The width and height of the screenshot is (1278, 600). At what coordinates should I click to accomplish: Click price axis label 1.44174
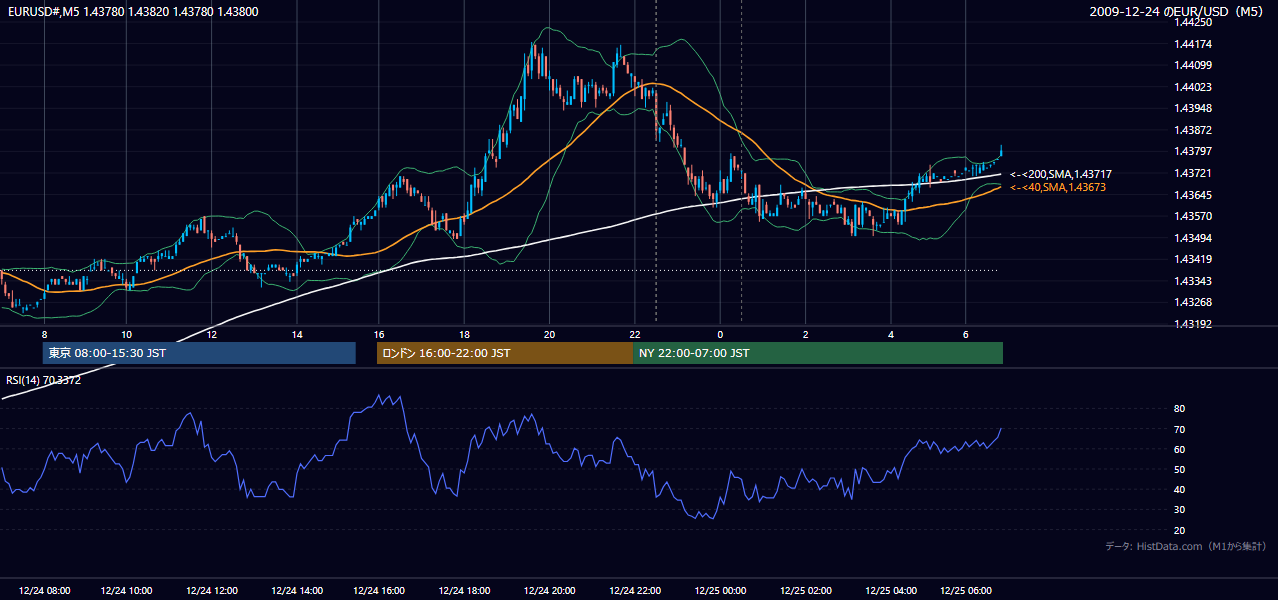[x=1192, y=44]
